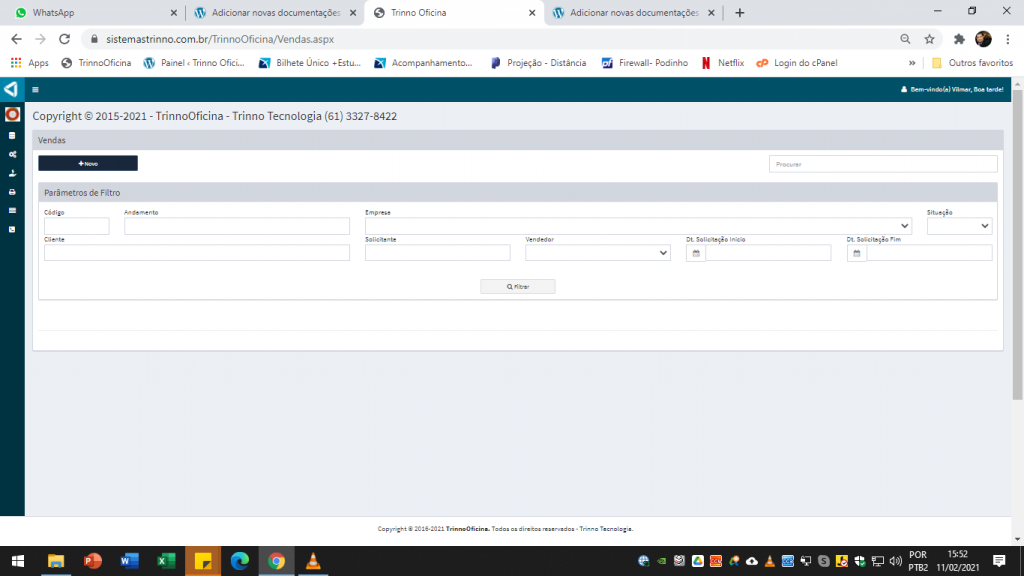Screen dimensions: 1024x576
Task: Click the Trinno Tecnologia footer link
Action: point(605,529)
